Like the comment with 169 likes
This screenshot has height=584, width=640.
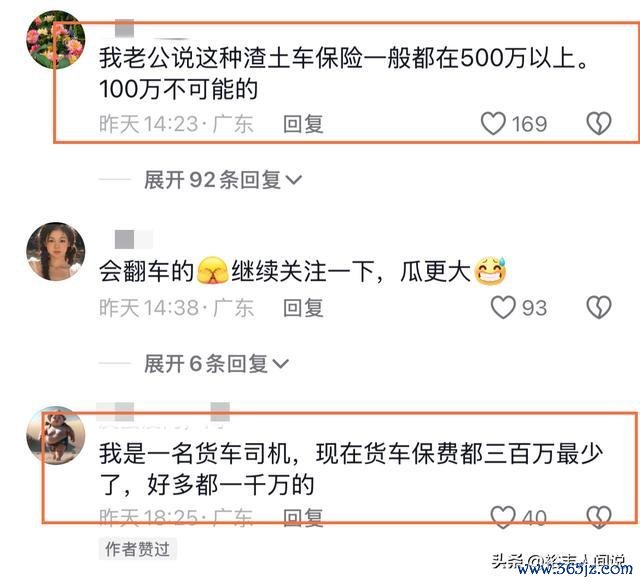pos(493,123)
